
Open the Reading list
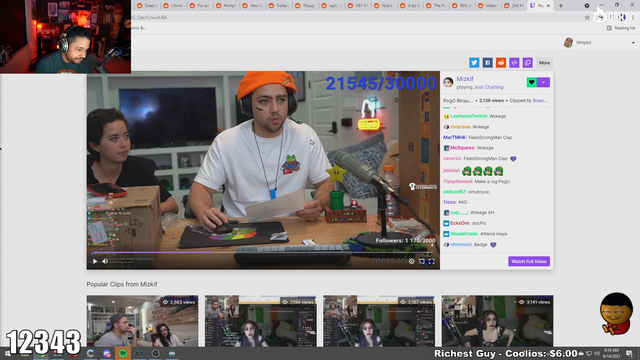click(x=621, y=28)
